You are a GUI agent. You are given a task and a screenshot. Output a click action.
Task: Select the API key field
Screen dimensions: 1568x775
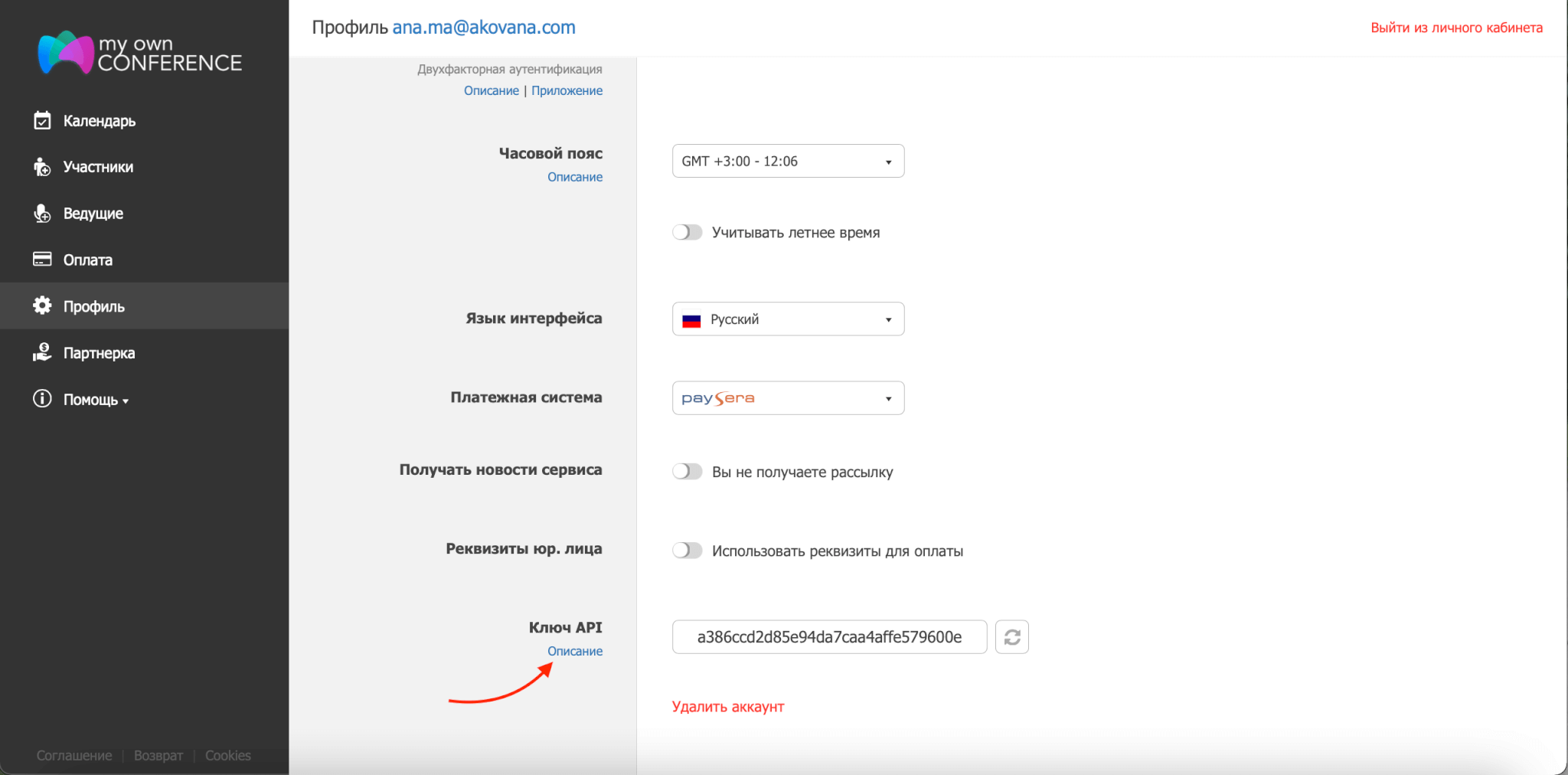point(829,636)
